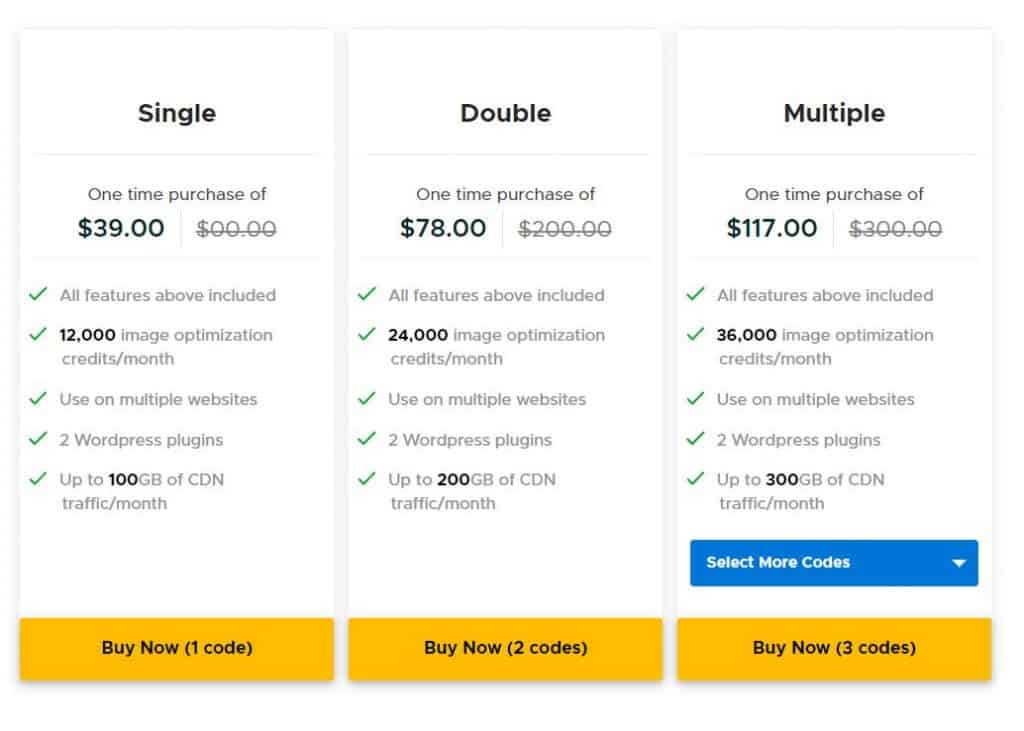The height and width of the screenshot is (731, 1024).
Task: Buy Now with 3 codes
Action: 834,649
